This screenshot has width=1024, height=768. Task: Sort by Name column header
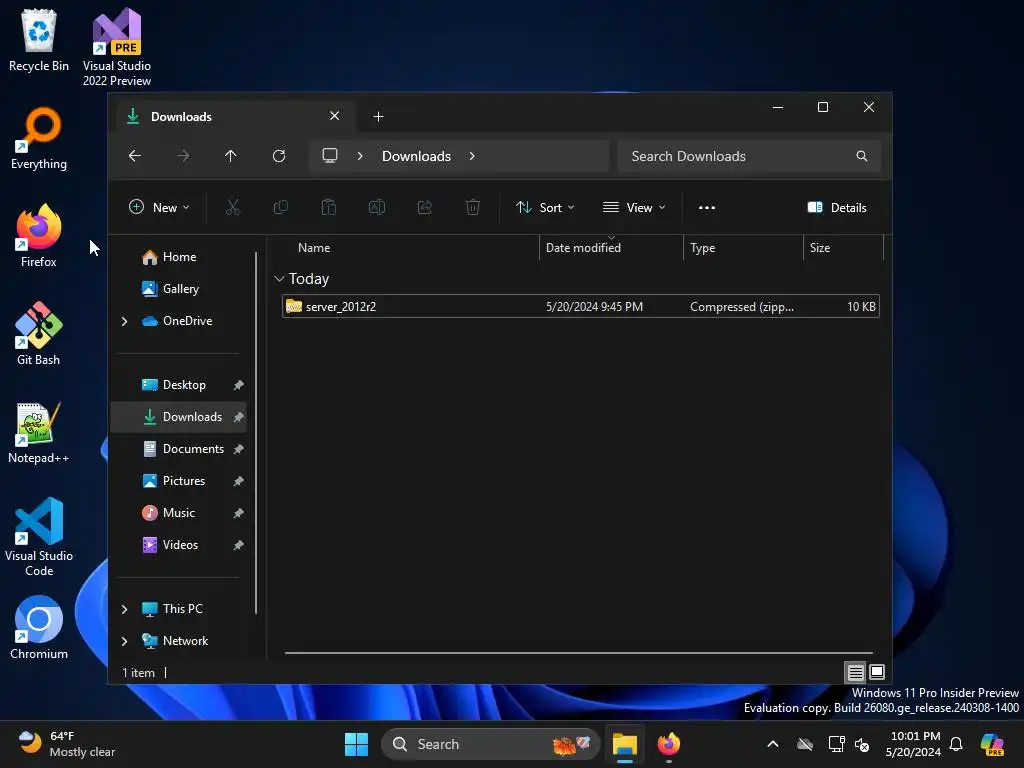pos(409,248)
